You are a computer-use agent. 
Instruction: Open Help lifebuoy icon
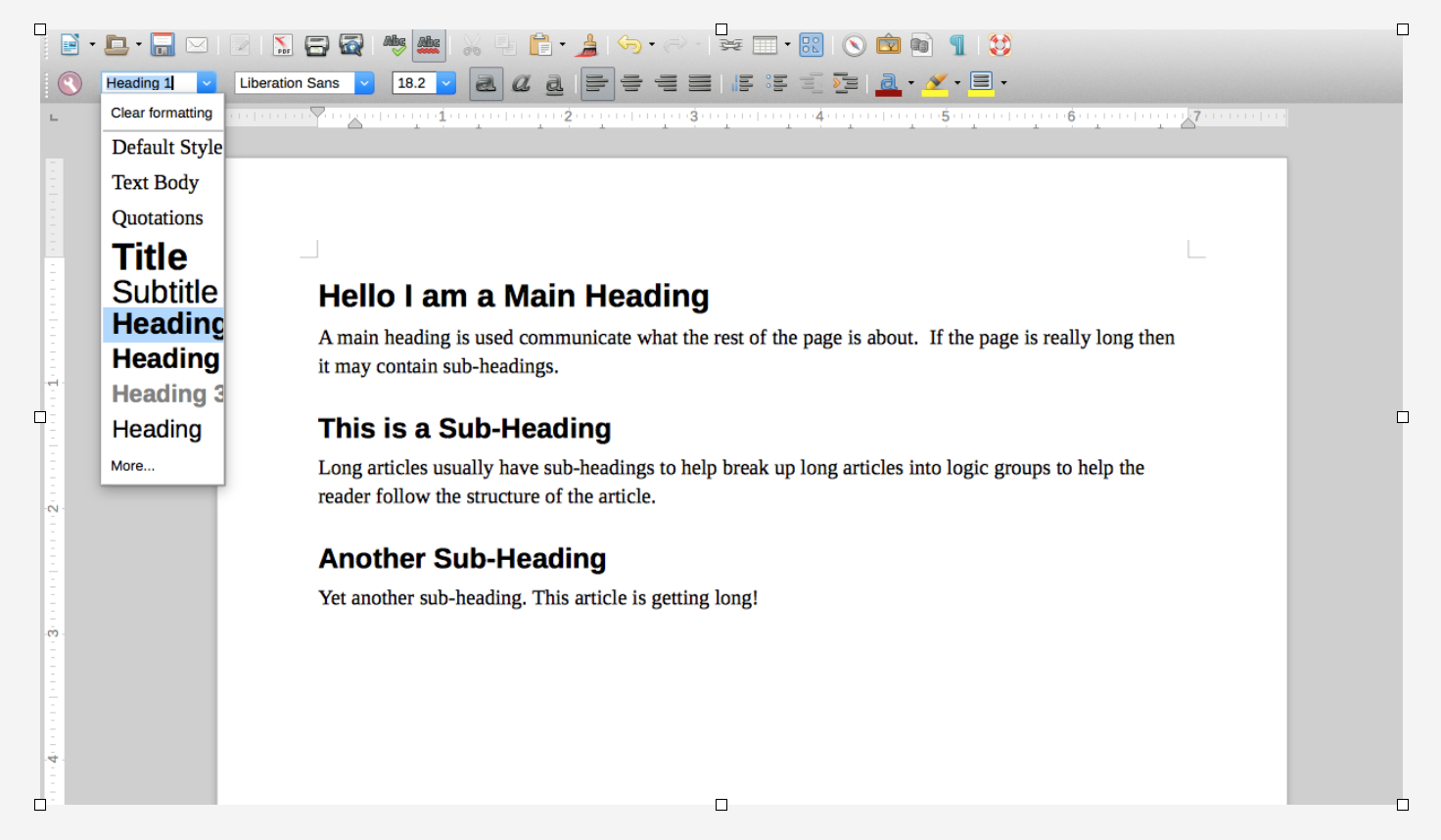(999, 45)
